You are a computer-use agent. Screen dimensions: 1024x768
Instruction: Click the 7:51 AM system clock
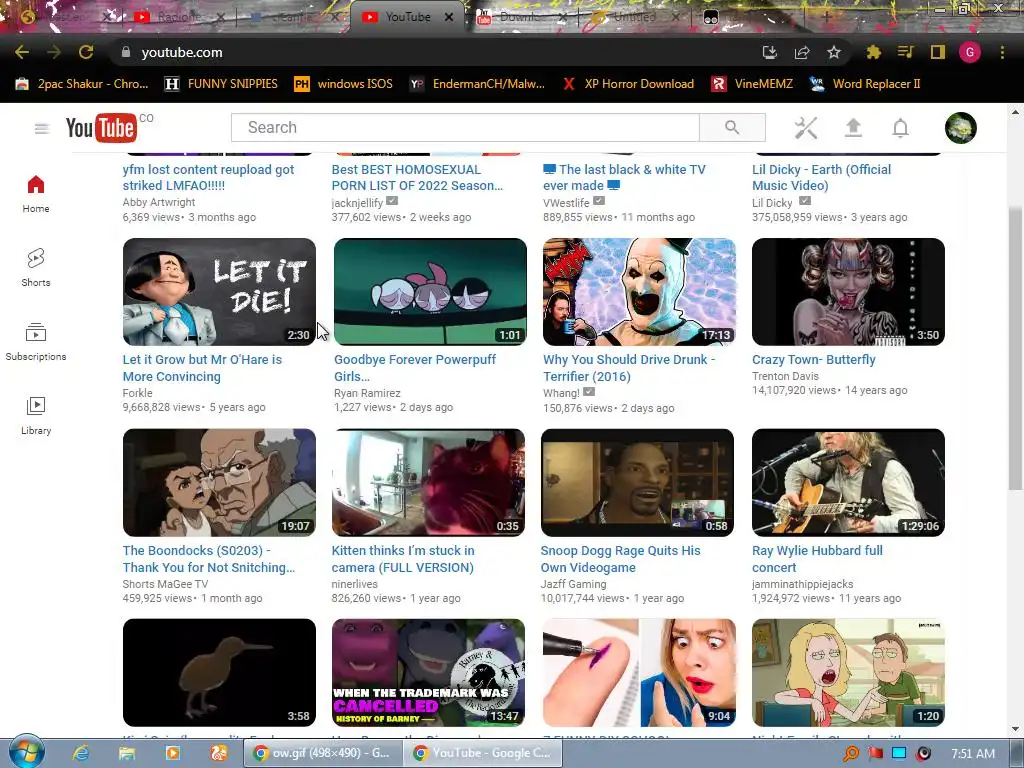[x=973, y=753]
